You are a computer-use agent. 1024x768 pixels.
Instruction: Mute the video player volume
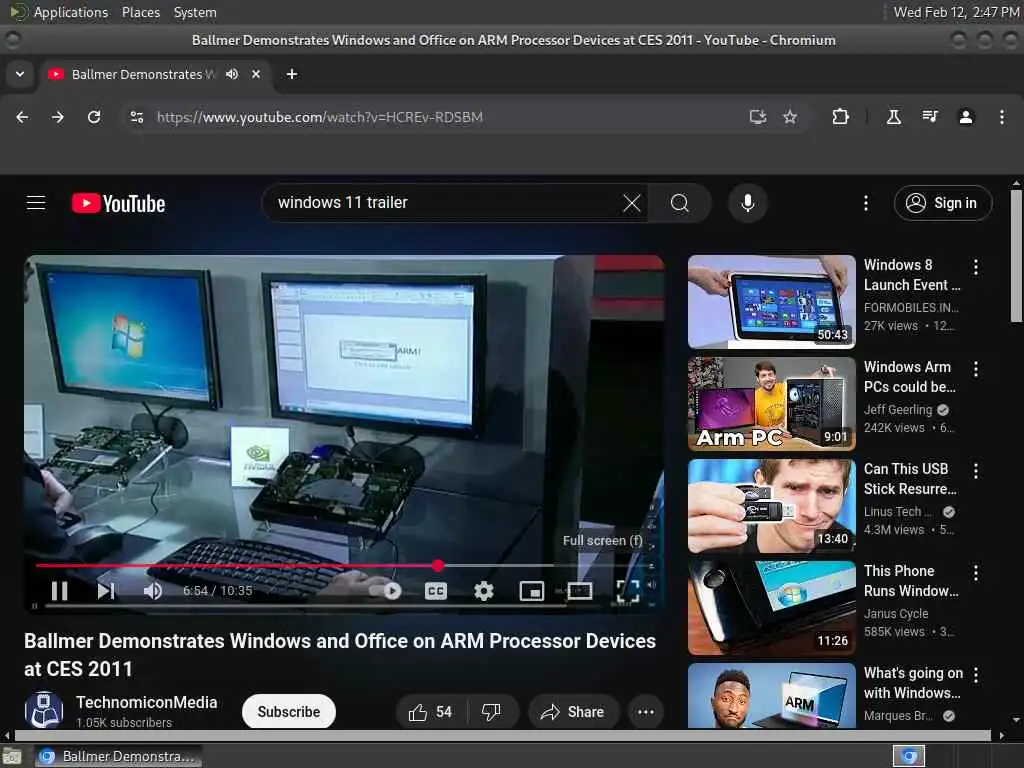[153, 591]
